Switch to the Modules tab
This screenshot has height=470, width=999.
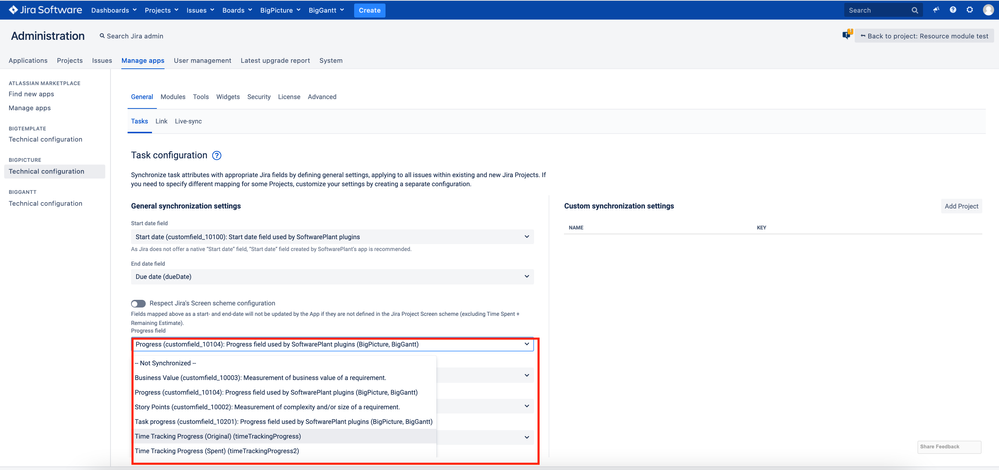click(173, 97)
